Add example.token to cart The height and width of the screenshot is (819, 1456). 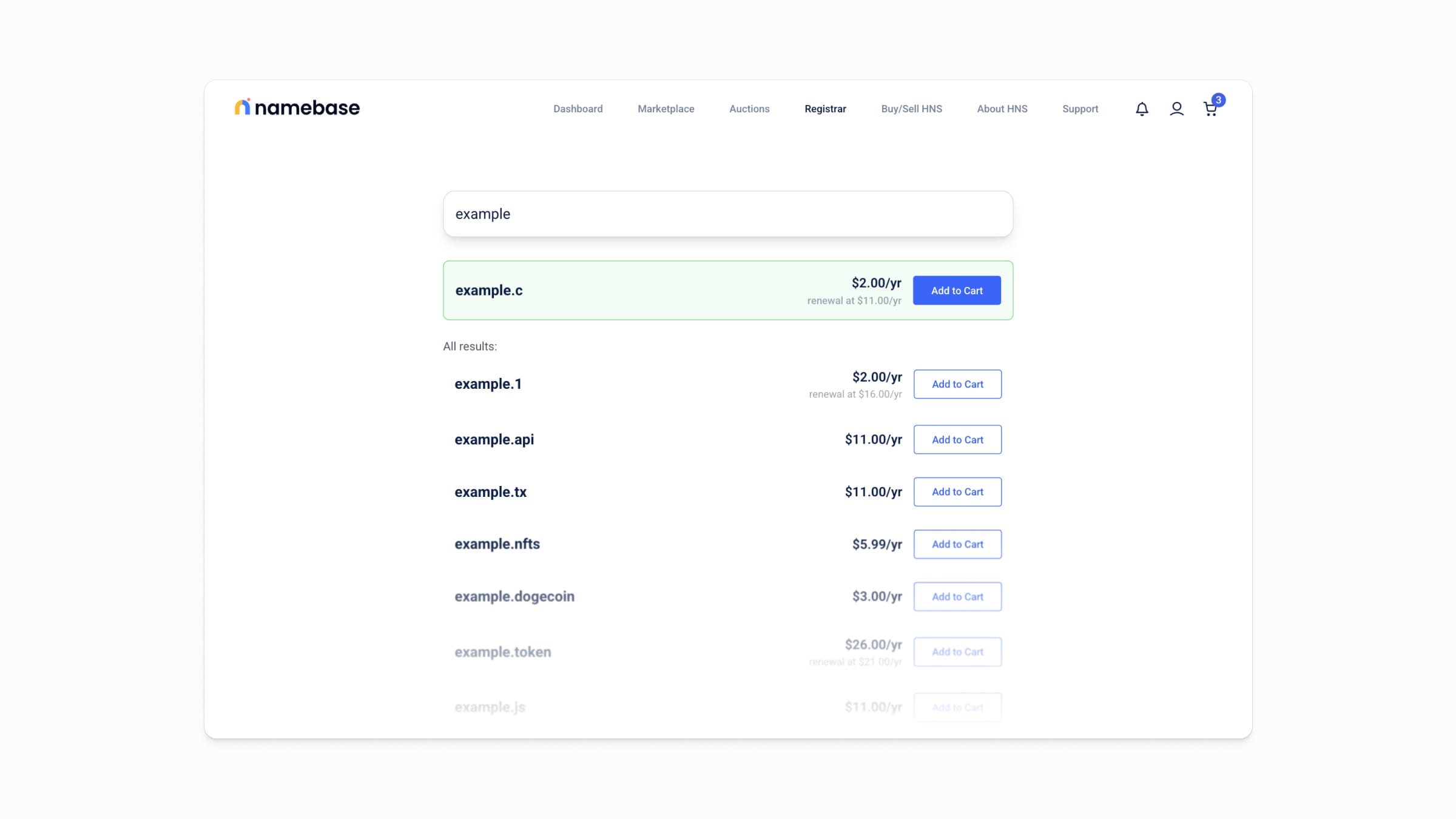point(957,652)
